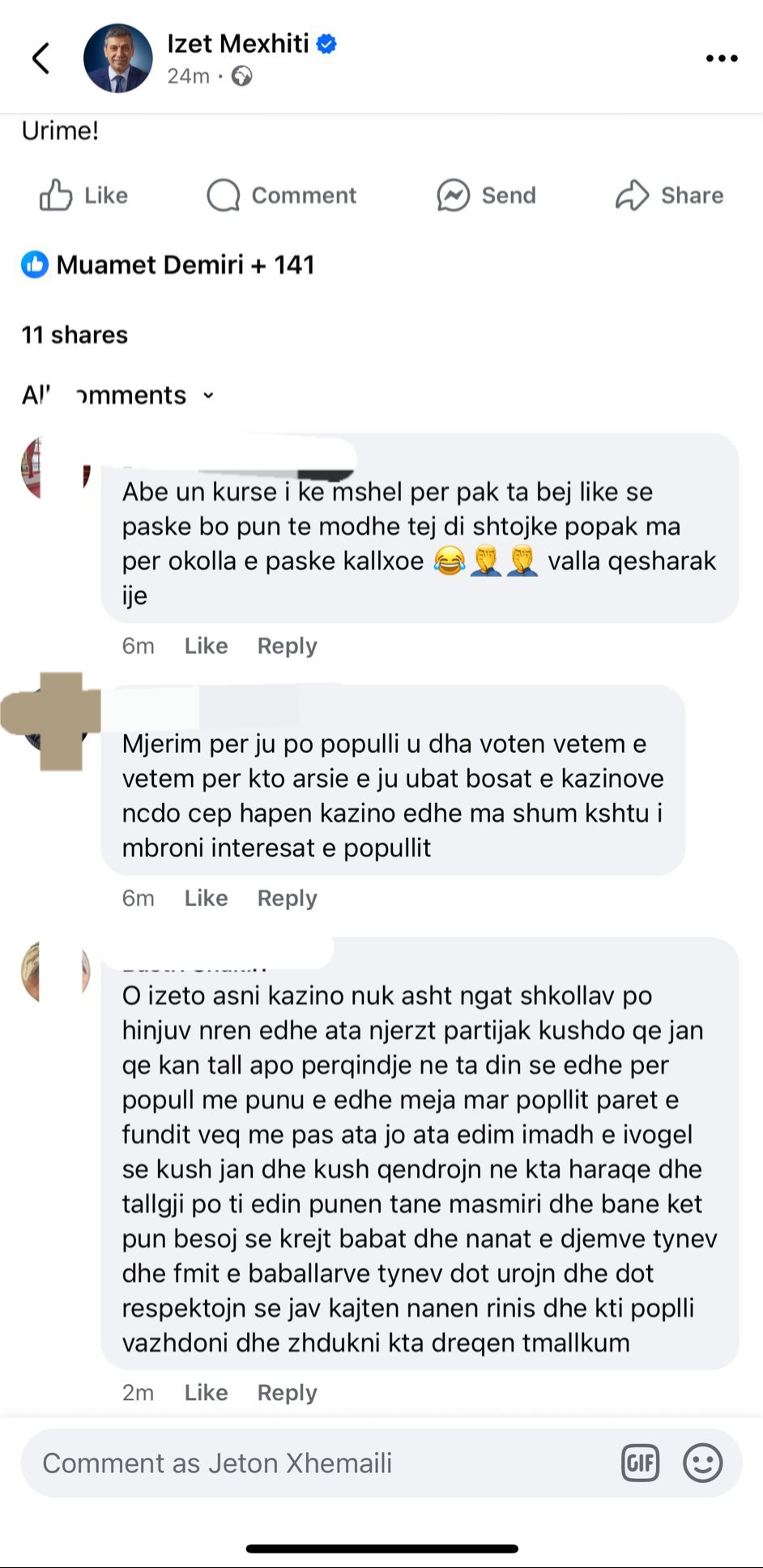The width and height of the screenshot is (763, 1568).
Task: Tap the verified badge next to Izet Mexhiti
Action: click(x=326, y=44)
